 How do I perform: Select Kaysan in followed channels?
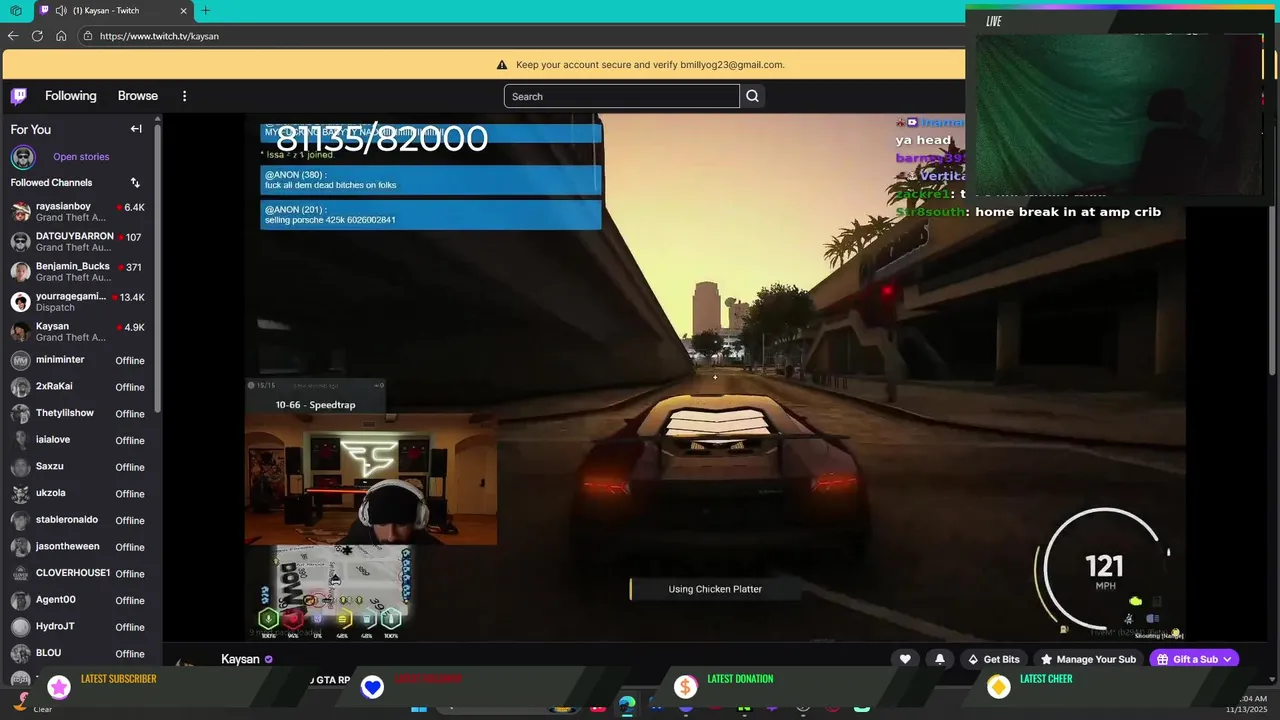click(x=78, y=331)
